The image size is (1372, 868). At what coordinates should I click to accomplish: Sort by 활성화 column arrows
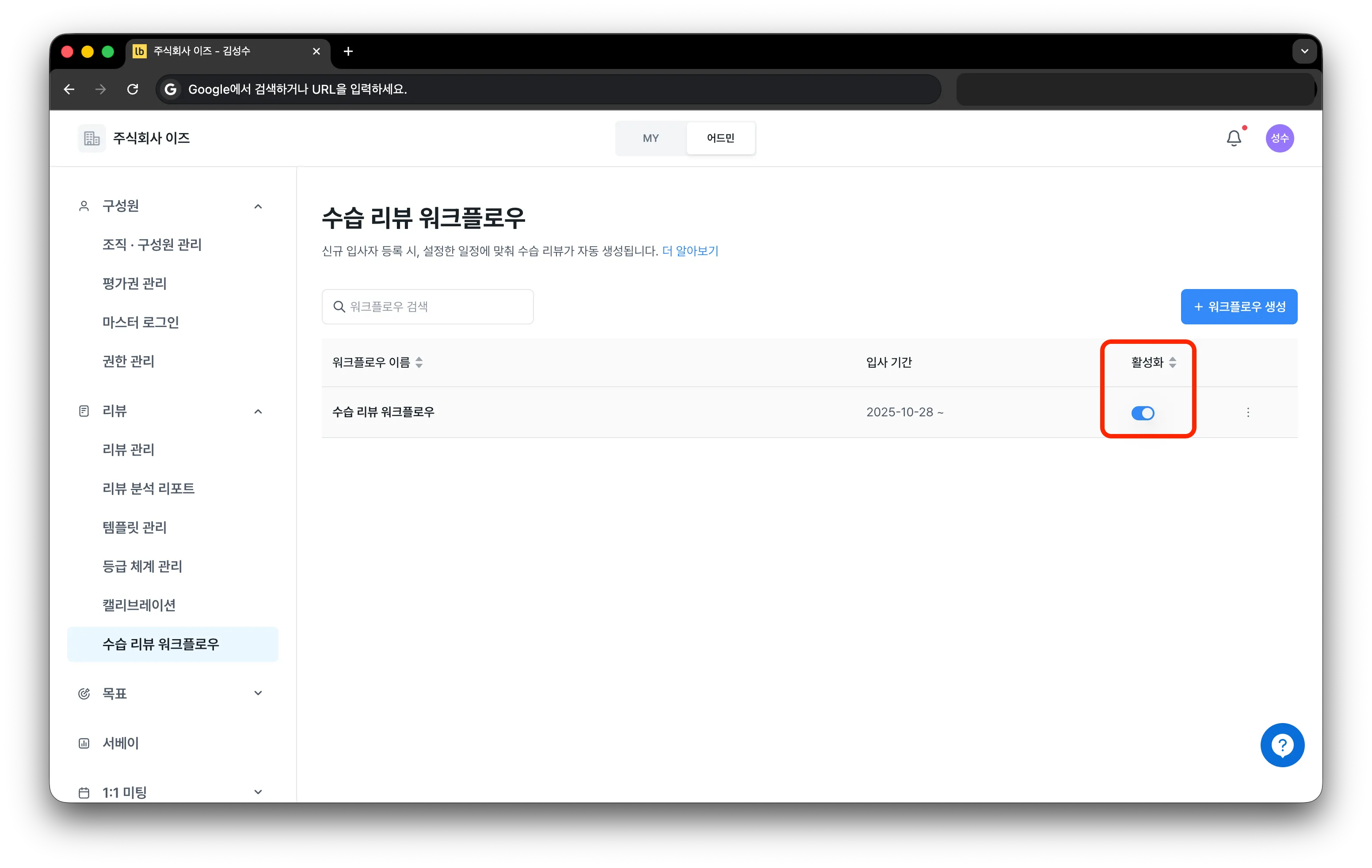pos(1172,362)
